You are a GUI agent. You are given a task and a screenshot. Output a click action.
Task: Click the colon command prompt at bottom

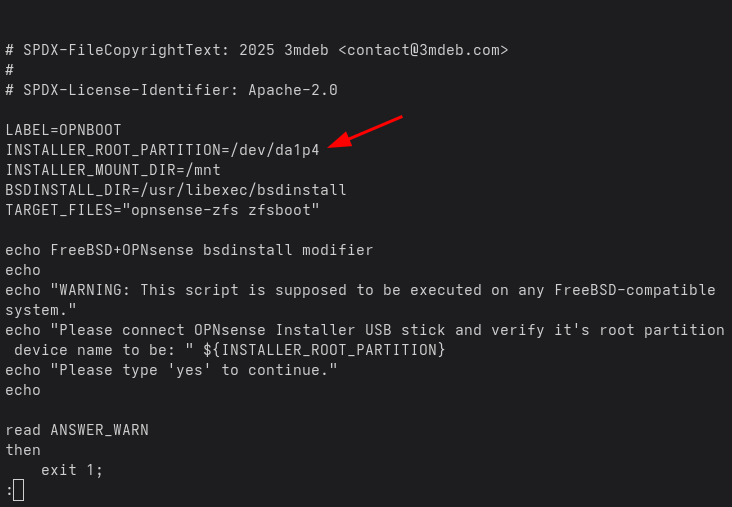point(9,490)
